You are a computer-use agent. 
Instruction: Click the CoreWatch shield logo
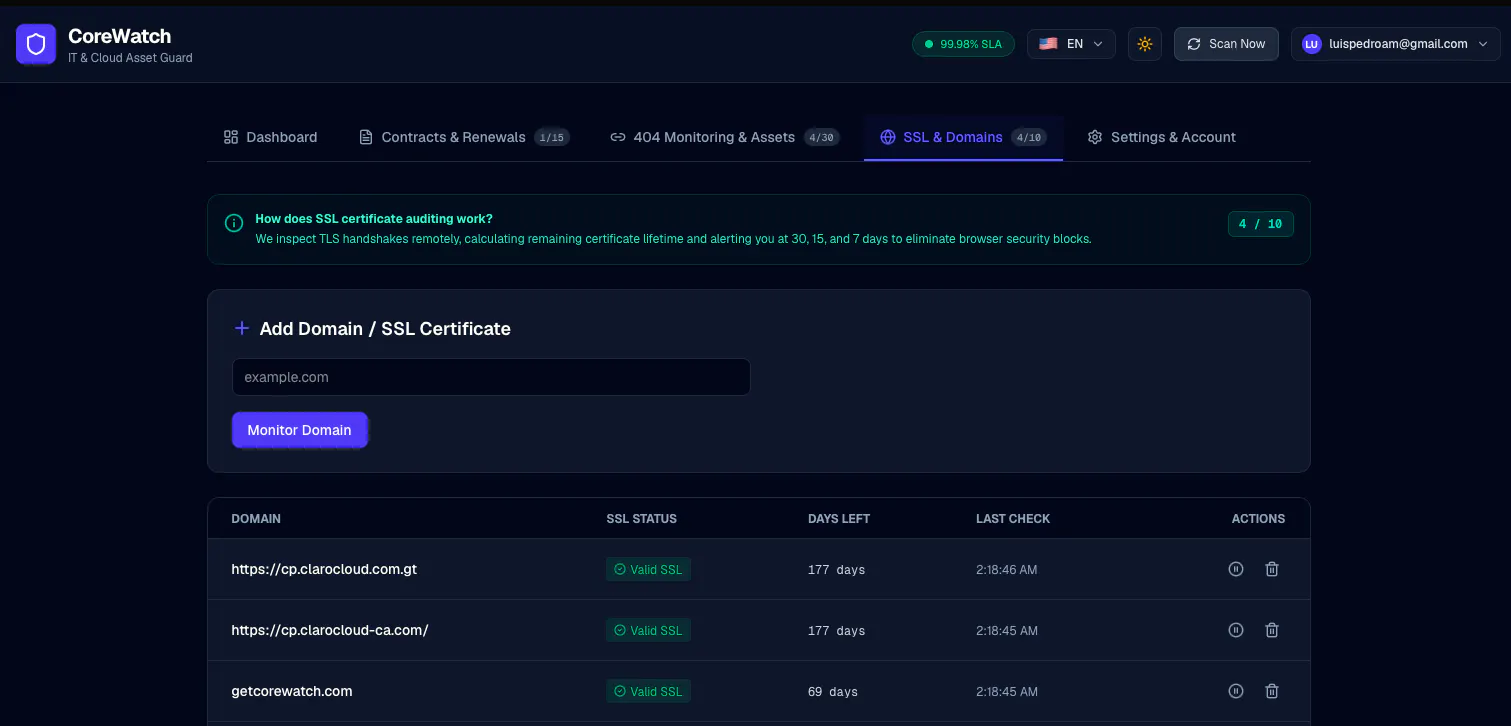(36, 44)
